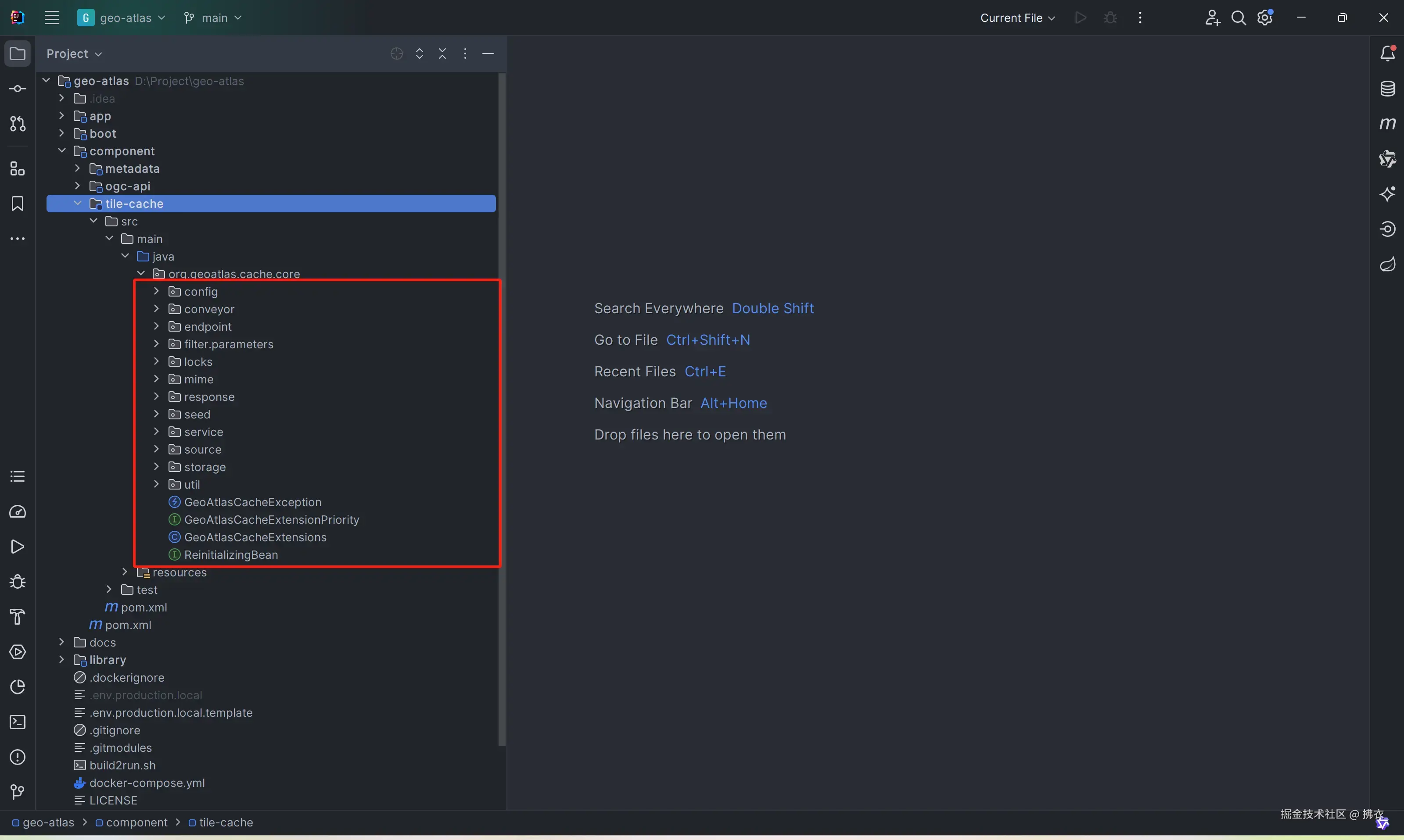1404x840 pixels.
Task: Open the main hamburger menu
Action: [x=51, y=18]
